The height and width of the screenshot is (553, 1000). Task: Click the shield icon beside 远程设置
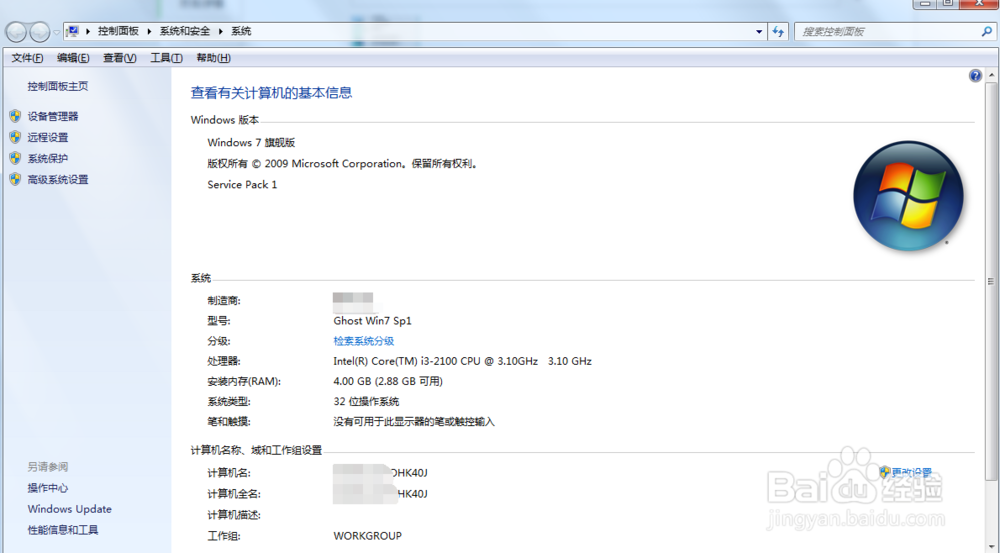point(15,137)
